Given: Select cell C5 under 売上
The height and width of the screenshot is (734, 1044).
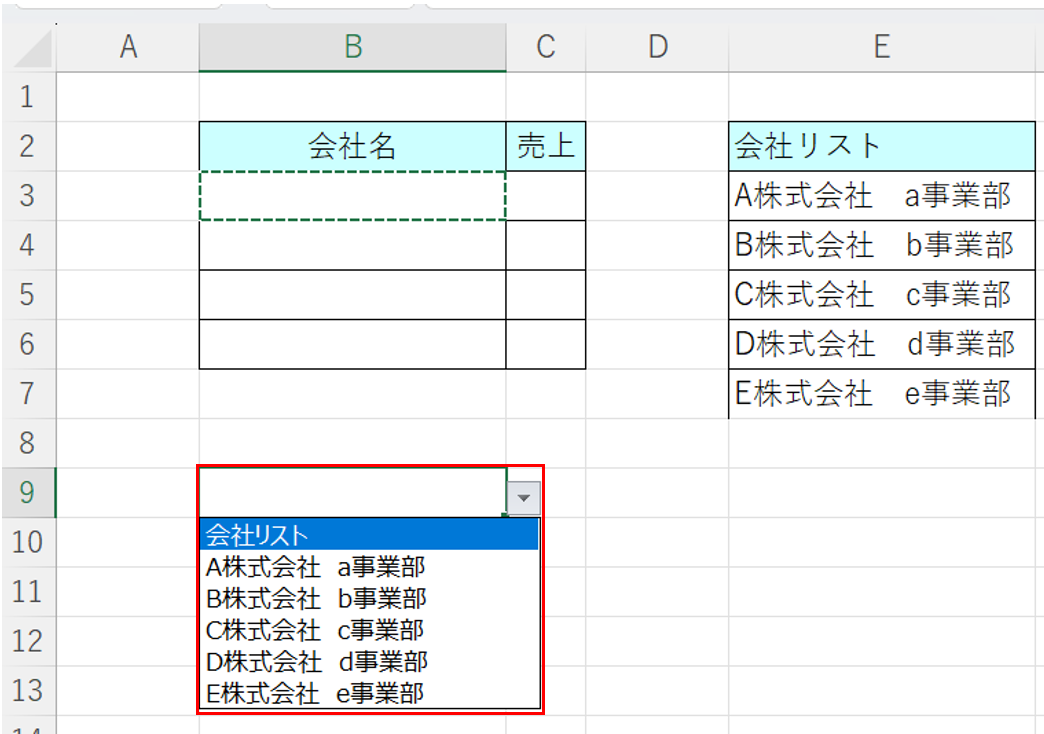Looking at the screenshot, I should coord(546,294).
